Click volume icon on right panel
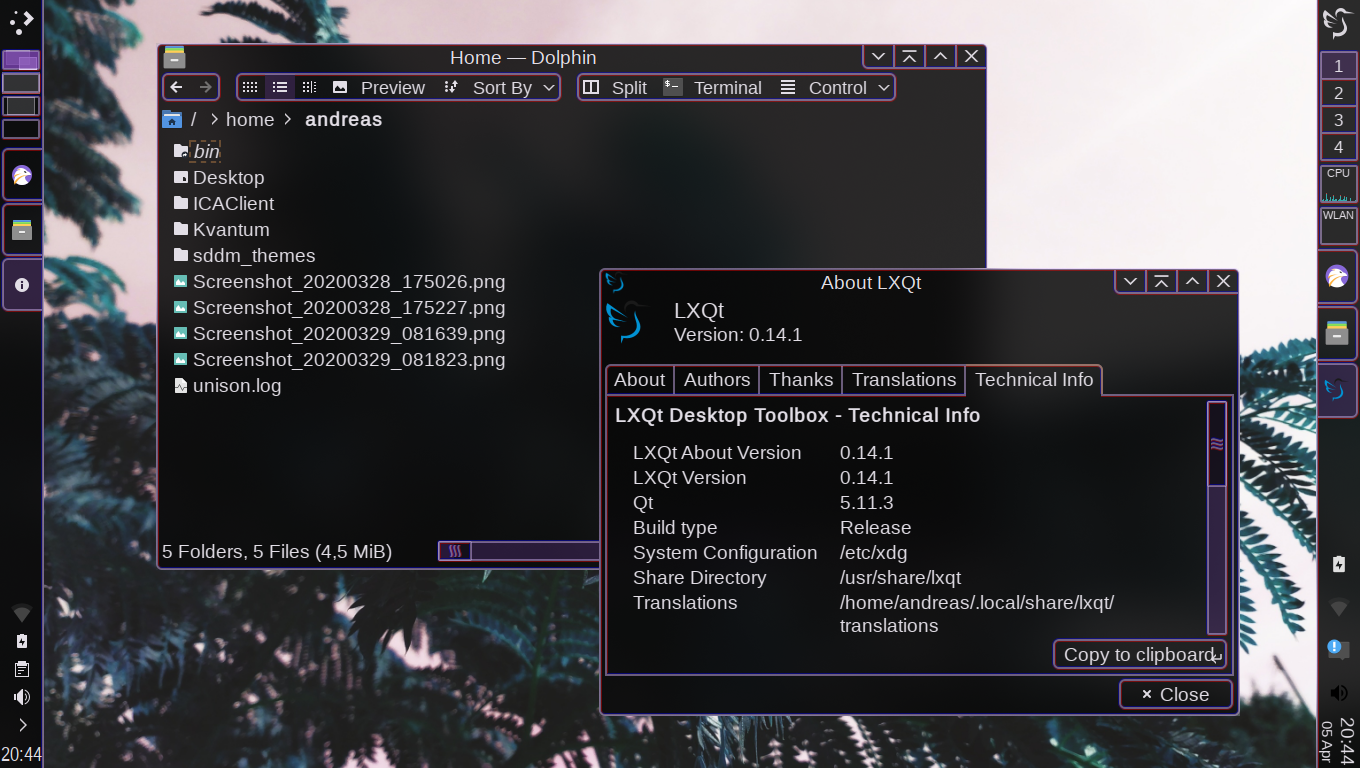Screen dimensions: 1360x768 [1338, 692]
